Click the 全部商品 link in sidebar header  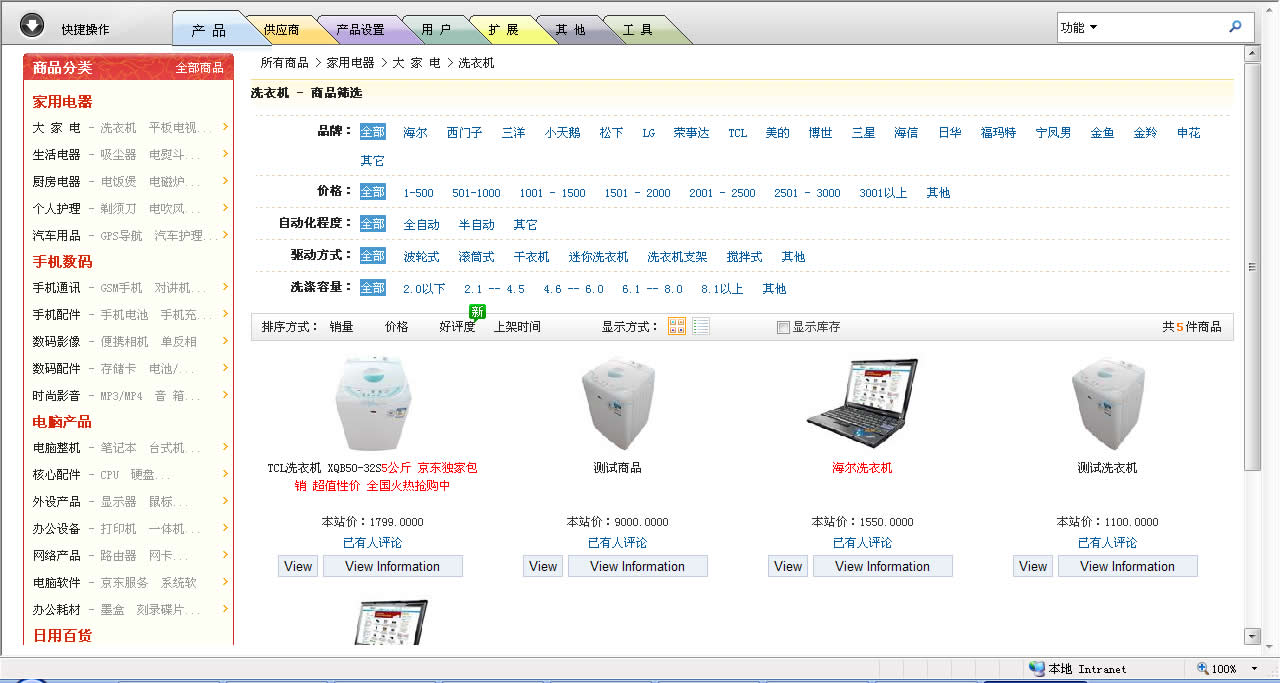pyautogui.click(x=199, y=68)
